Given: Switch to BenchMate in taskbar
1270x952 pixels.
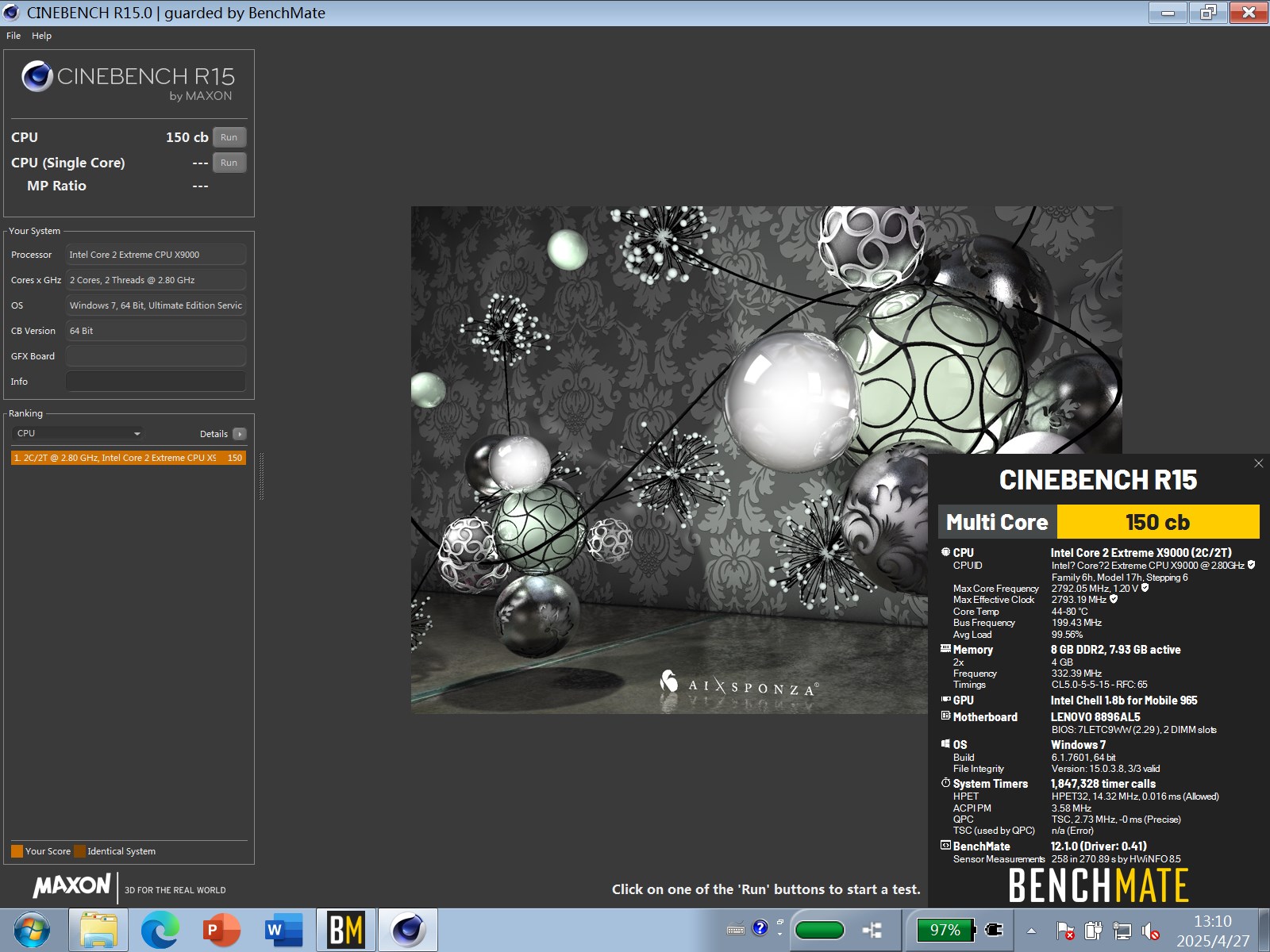Looking at the screenshot, I should (346, 931).
